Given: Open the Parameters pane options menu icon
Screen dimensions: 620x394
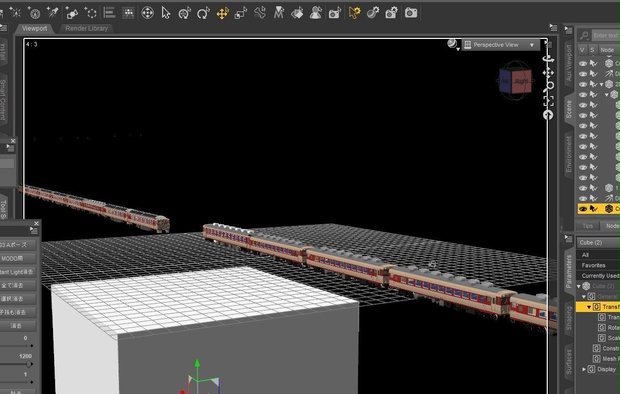Looking at the screenshot, I should [x=569, y=239].
